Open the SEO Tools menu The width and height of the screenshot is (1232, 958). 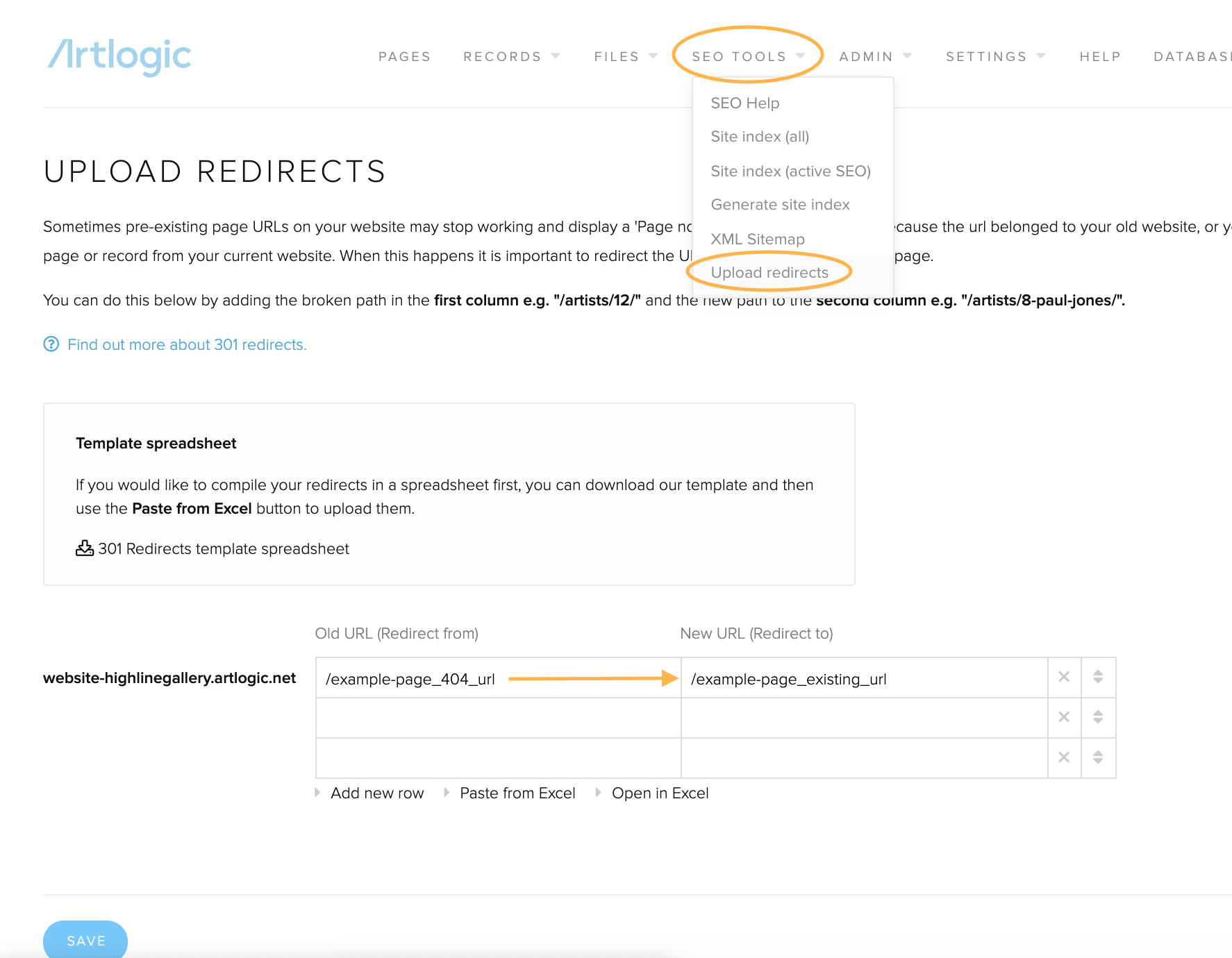[739, 57]
